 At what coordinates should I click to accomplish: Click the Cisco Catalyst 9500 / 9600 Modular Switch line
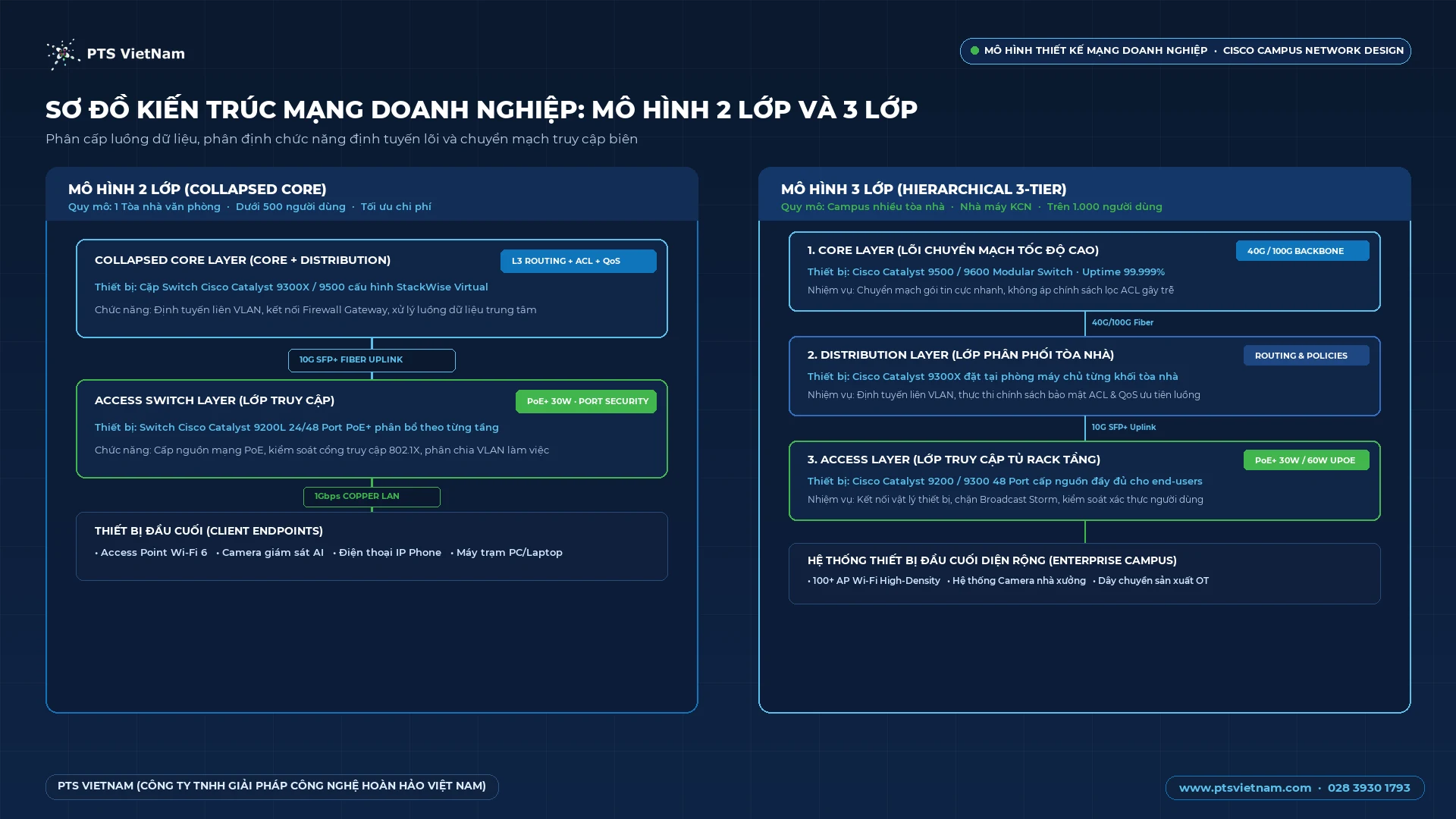[986, 272]
